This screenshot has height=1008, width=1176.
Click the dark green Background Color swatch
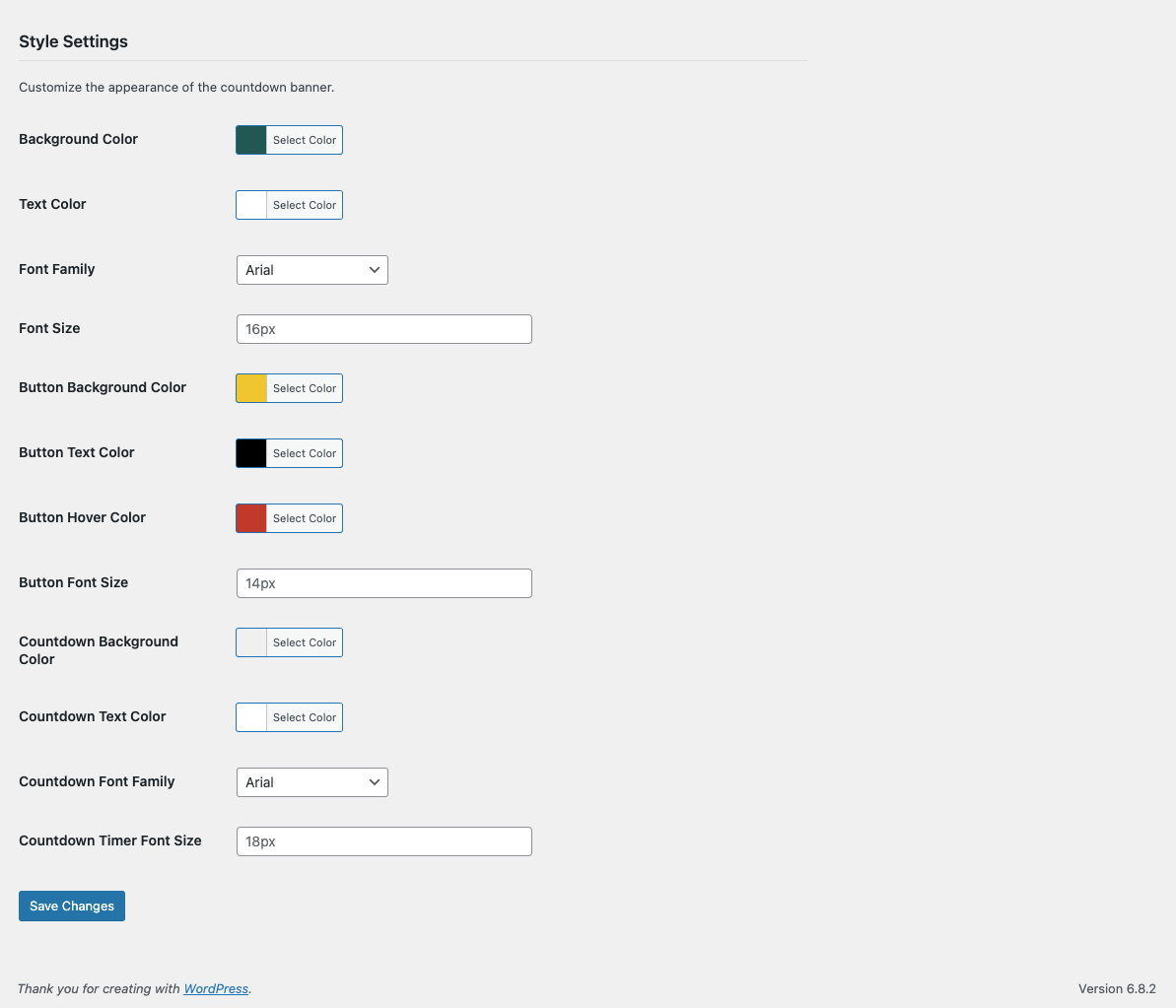pyautogui.click(x=251, y=140)
